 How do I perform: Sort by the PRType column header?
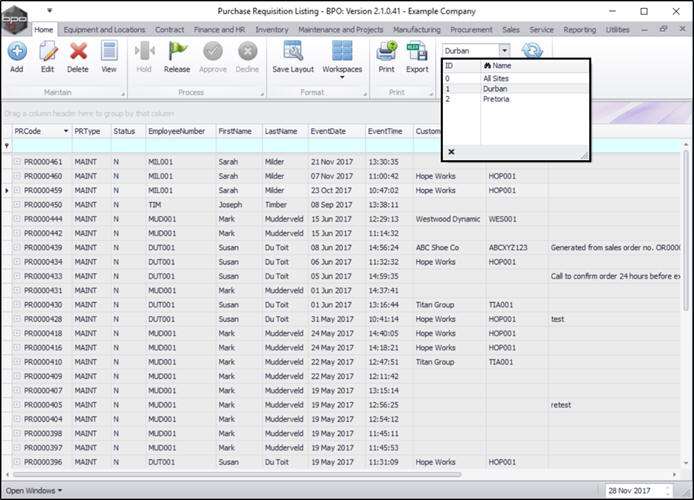click(x=91, y=131)
